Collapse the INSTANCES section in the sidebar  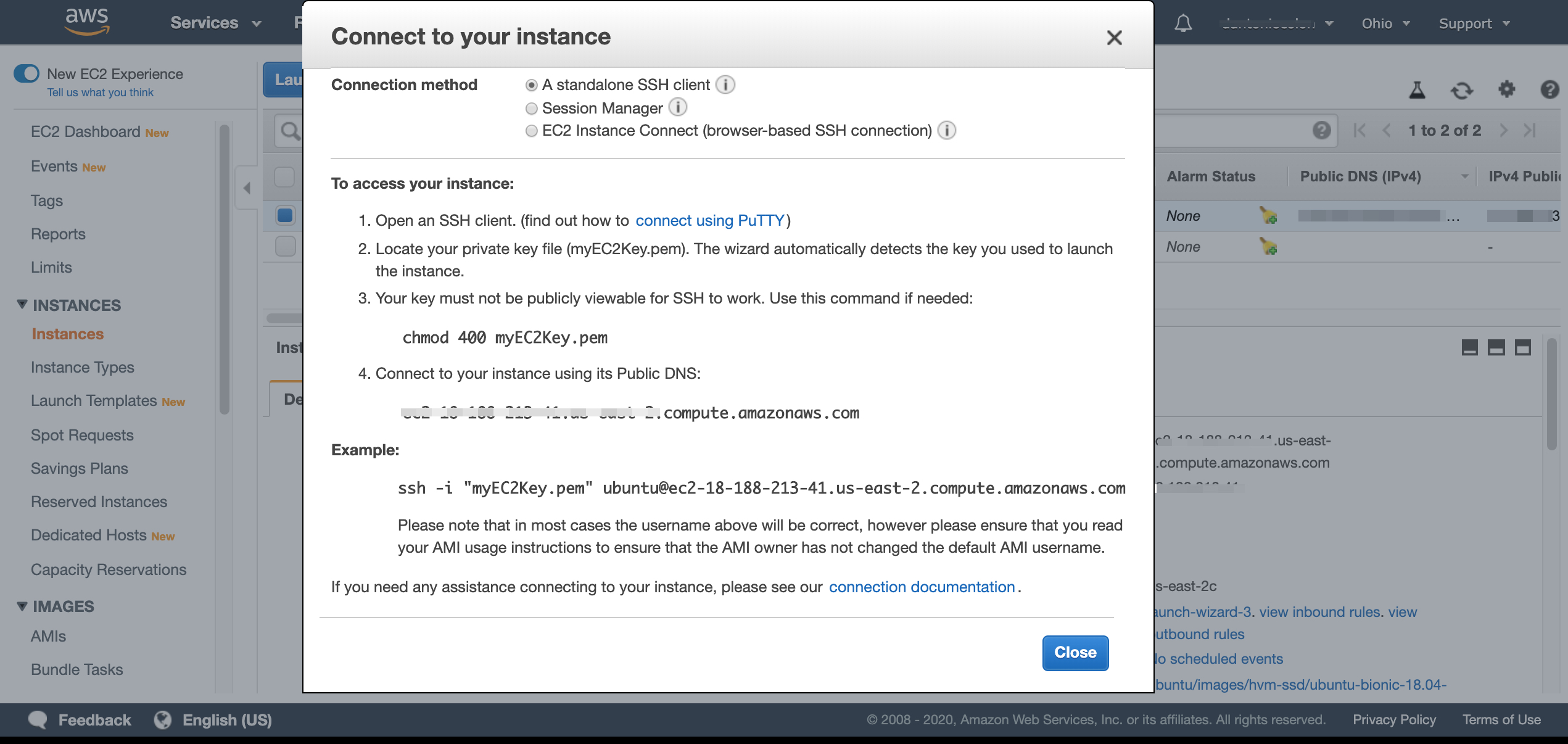[22, 304]
